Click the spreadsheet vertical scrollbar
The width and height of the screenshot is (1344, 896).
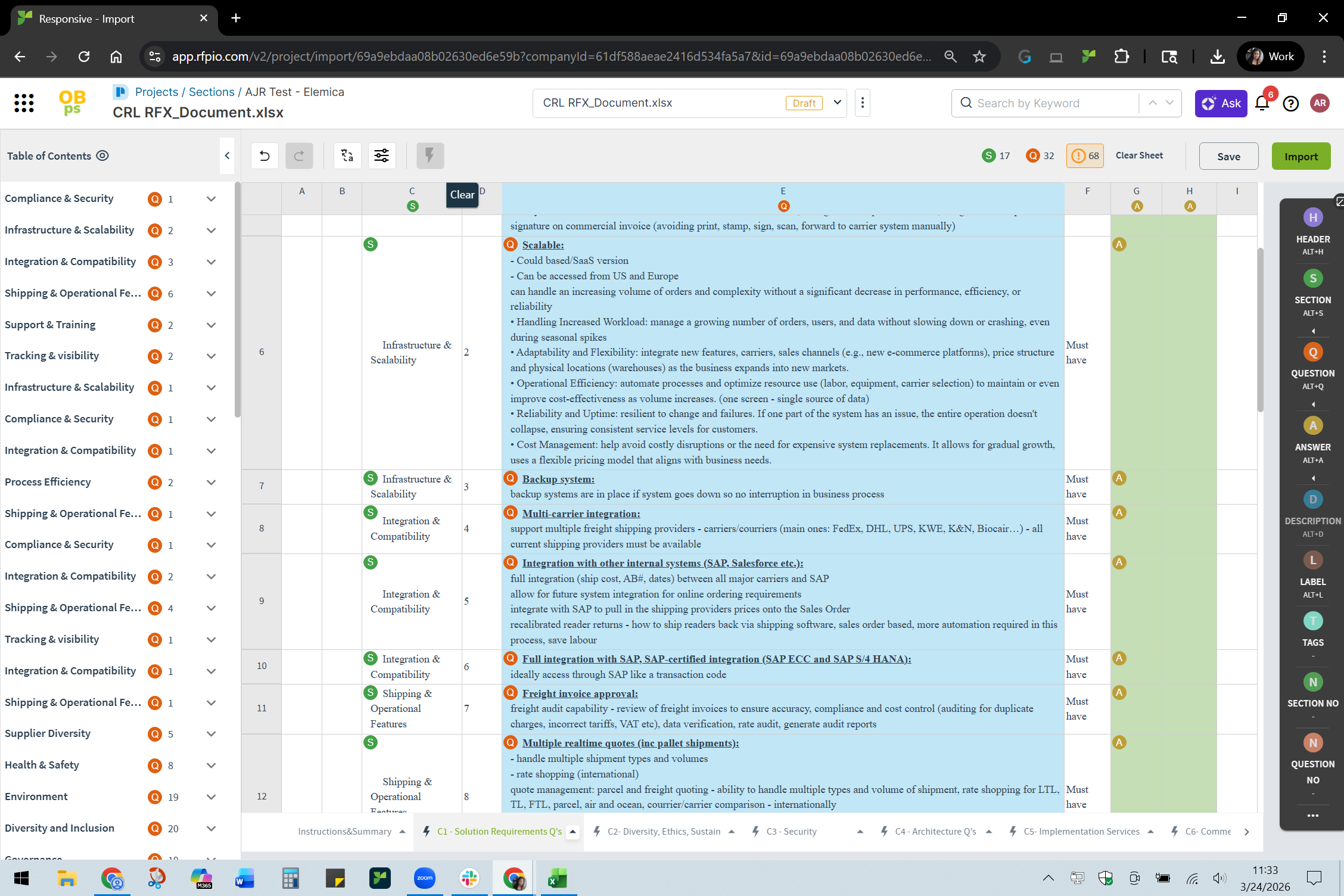click(1261, 329)
